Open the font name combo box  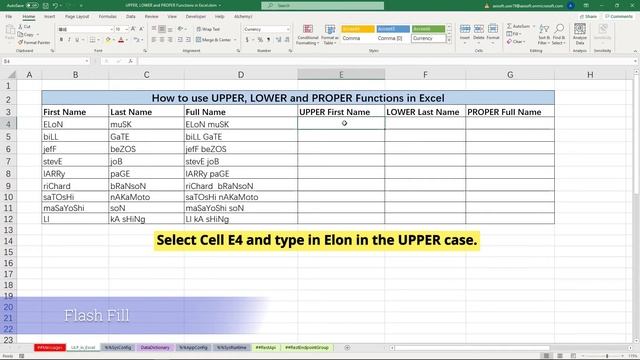(85, 29)
